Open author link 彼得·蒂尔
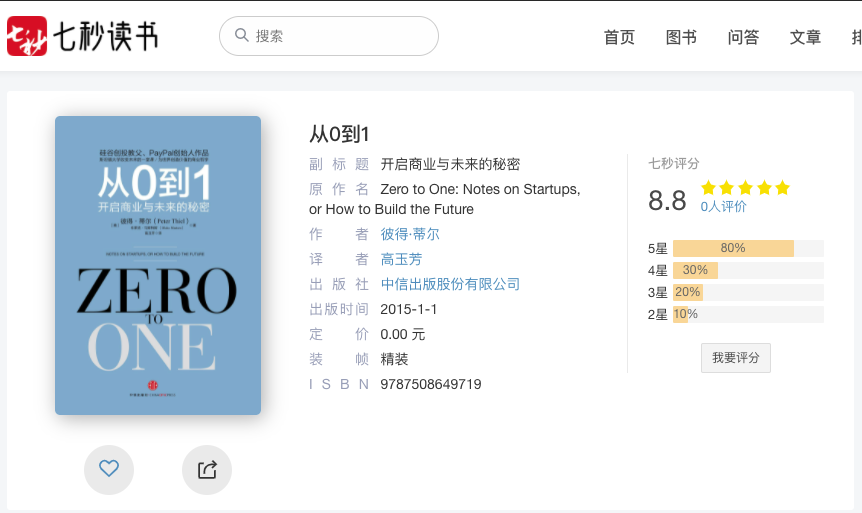Viewport: 862px width, 513px height. pos(410,234)
